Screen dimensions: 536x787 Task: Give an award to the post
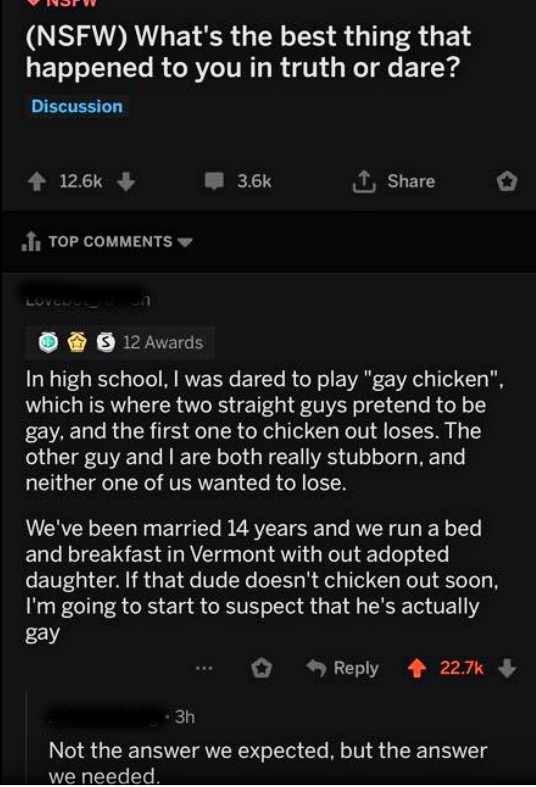coord(507,182)
